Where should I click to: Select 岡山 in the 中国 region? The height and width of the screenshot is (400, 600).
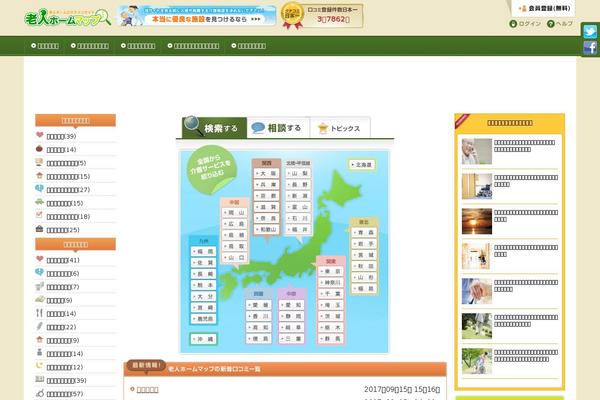coord(235,212)
